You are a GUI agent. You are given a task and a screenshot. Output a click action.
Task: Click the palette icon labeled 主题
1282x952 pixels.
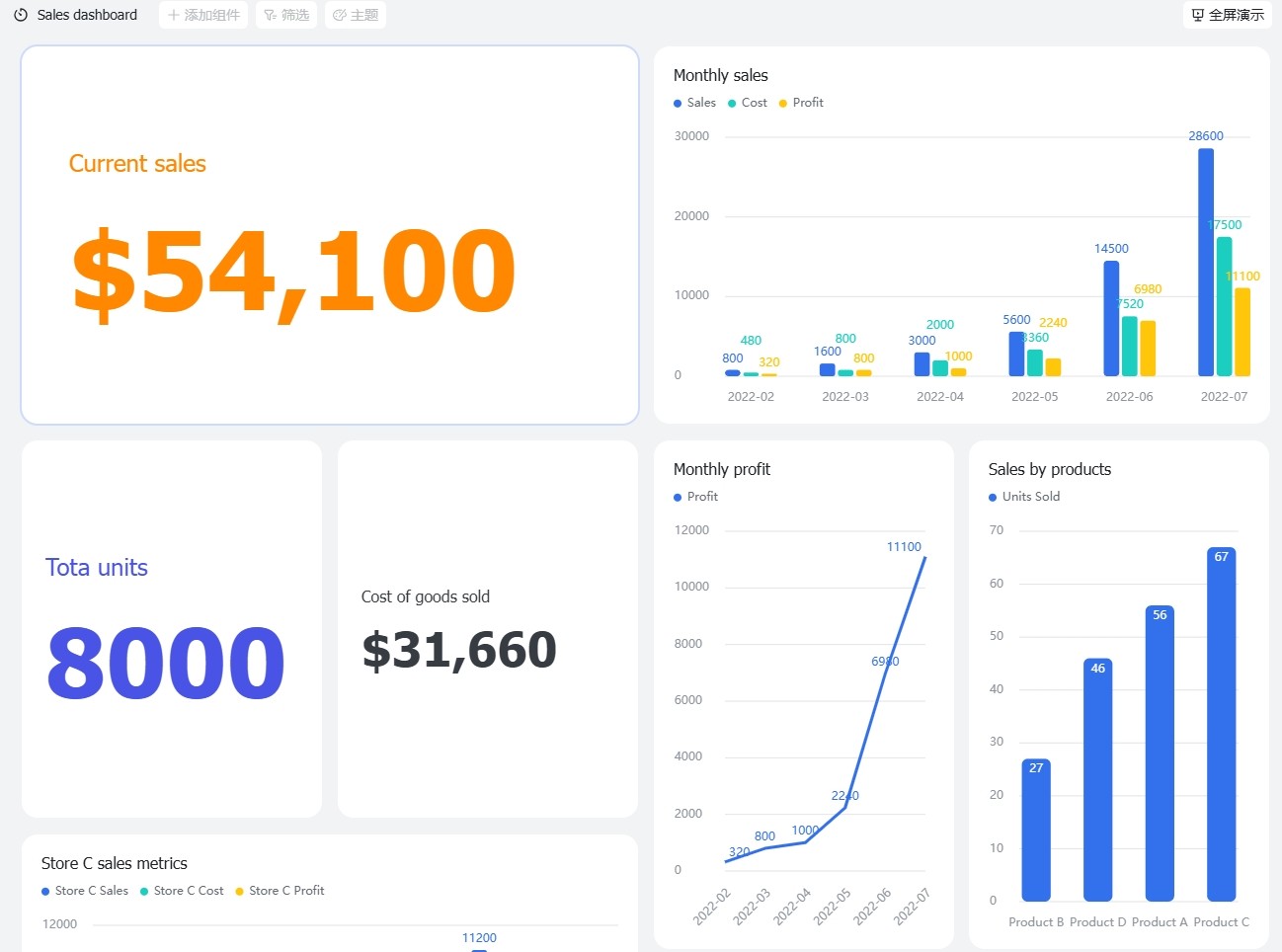pos(340,15)
